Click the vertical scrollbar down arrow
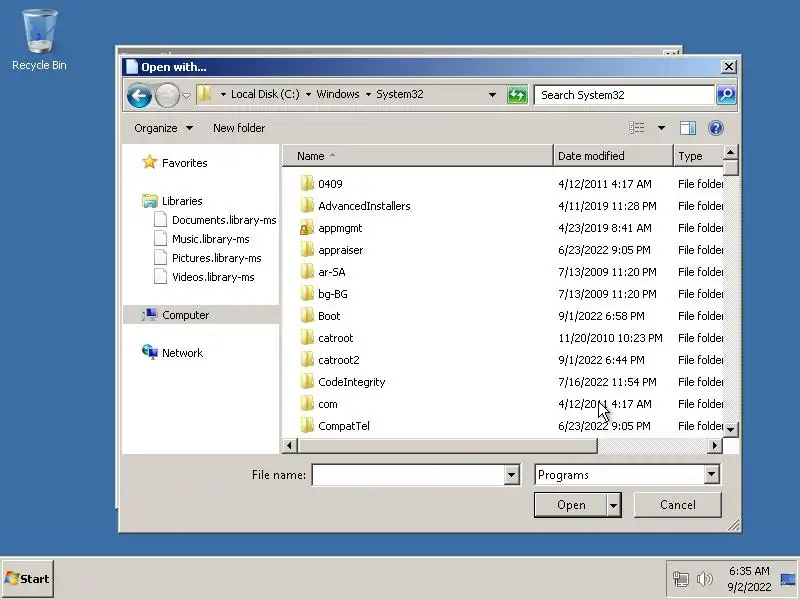 tap(731, 430)
